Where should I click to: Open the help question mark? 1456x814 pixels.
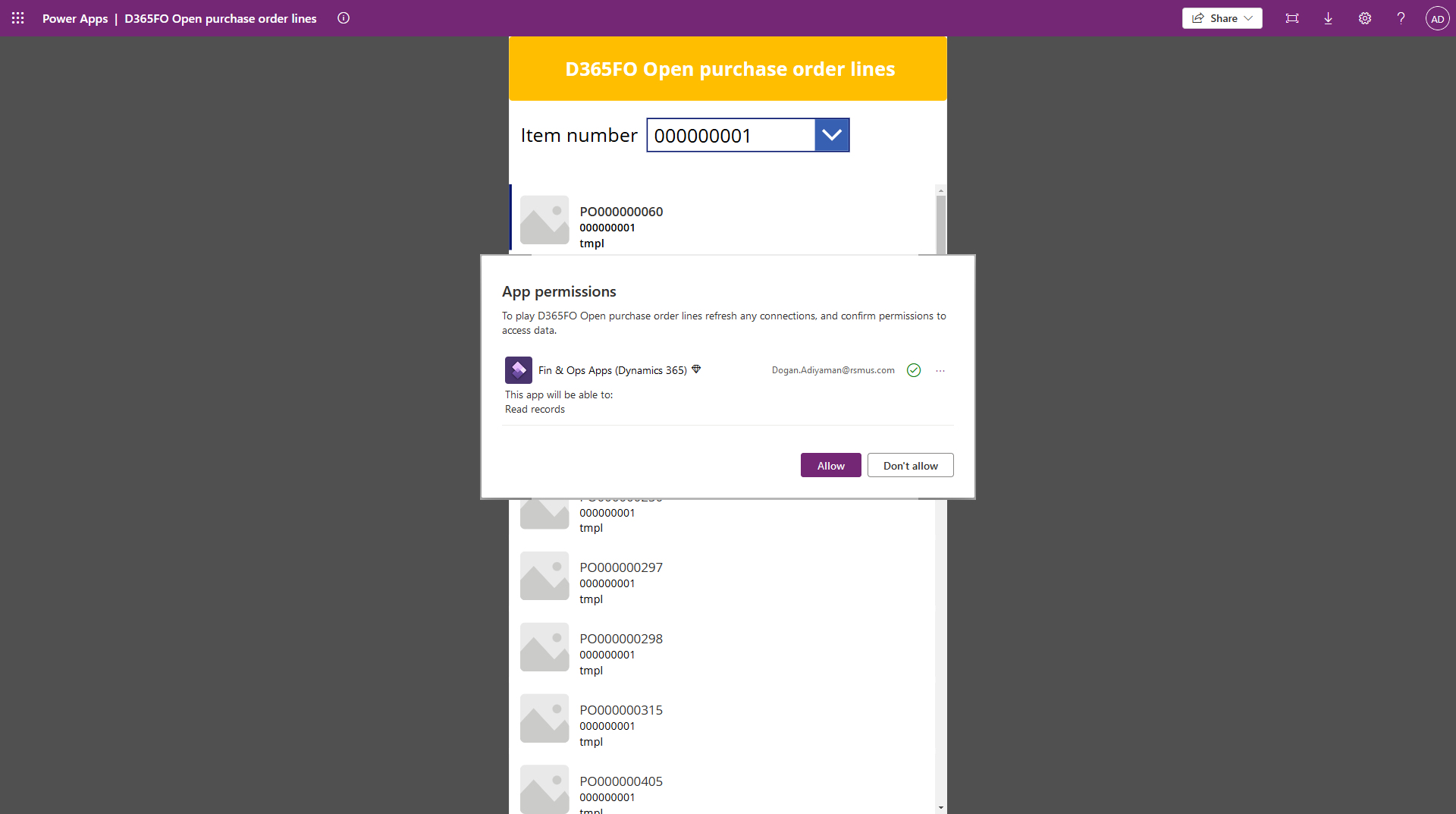pos(1401,18)
